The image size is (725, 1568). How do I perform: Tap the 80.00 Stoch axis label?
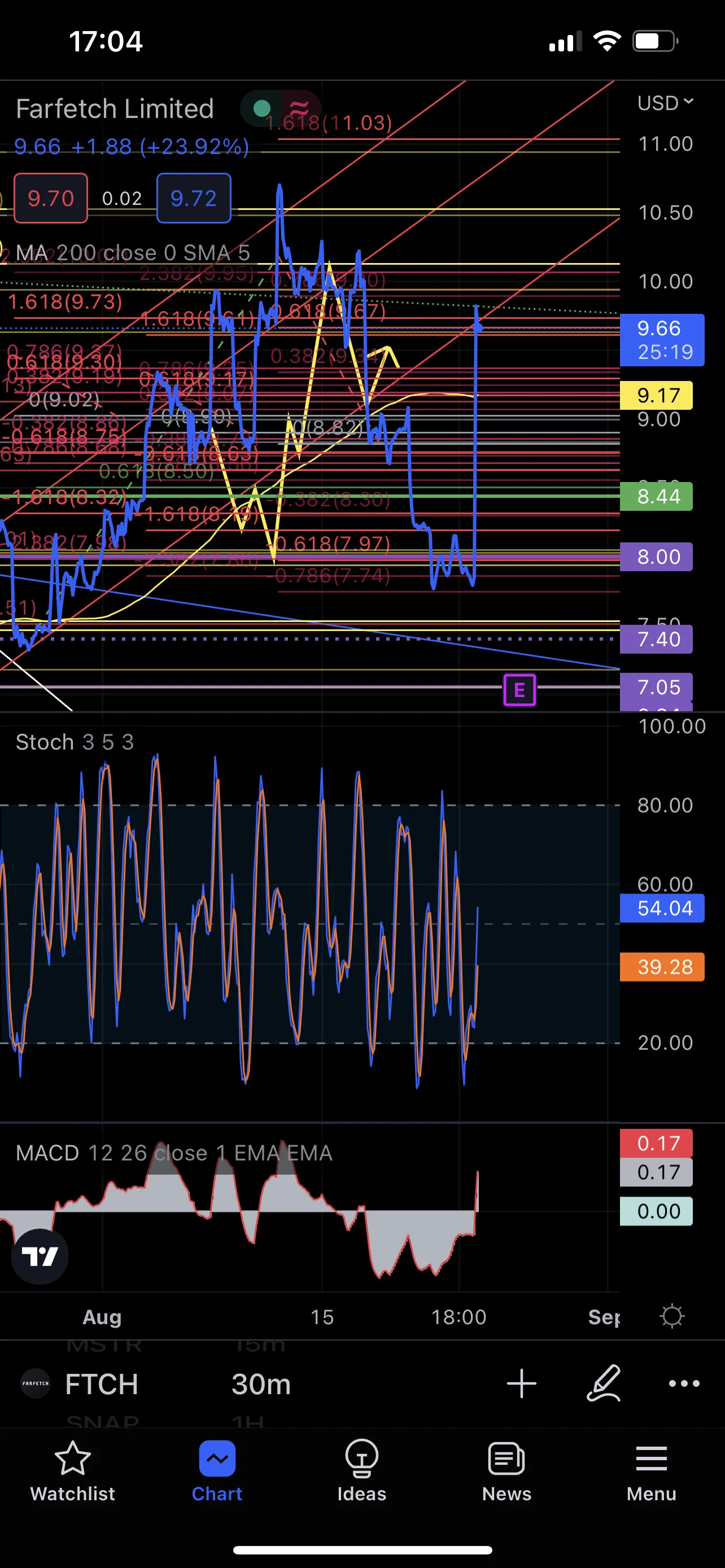point(665,805)
